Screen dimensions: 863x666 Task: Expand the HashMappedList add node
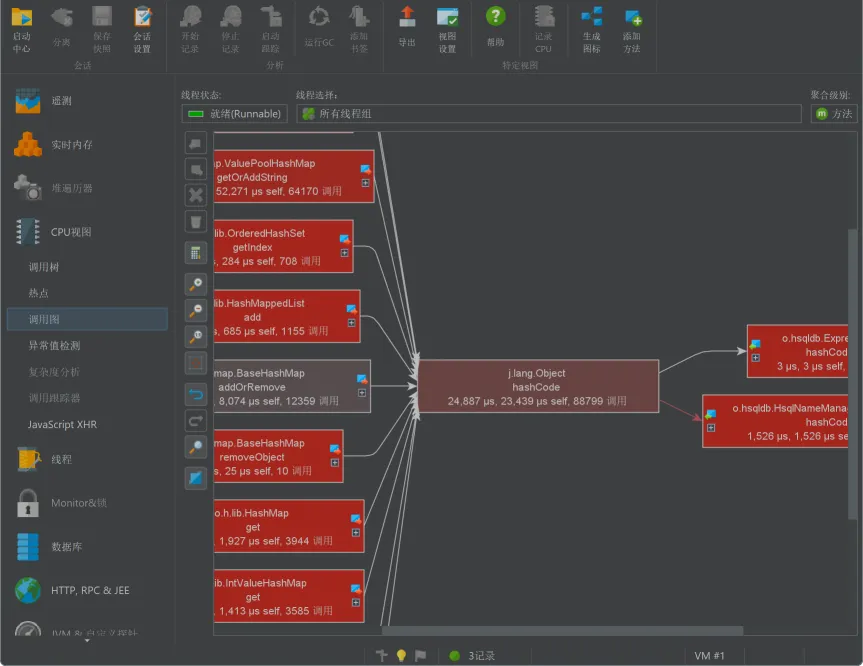coord(352,323)
